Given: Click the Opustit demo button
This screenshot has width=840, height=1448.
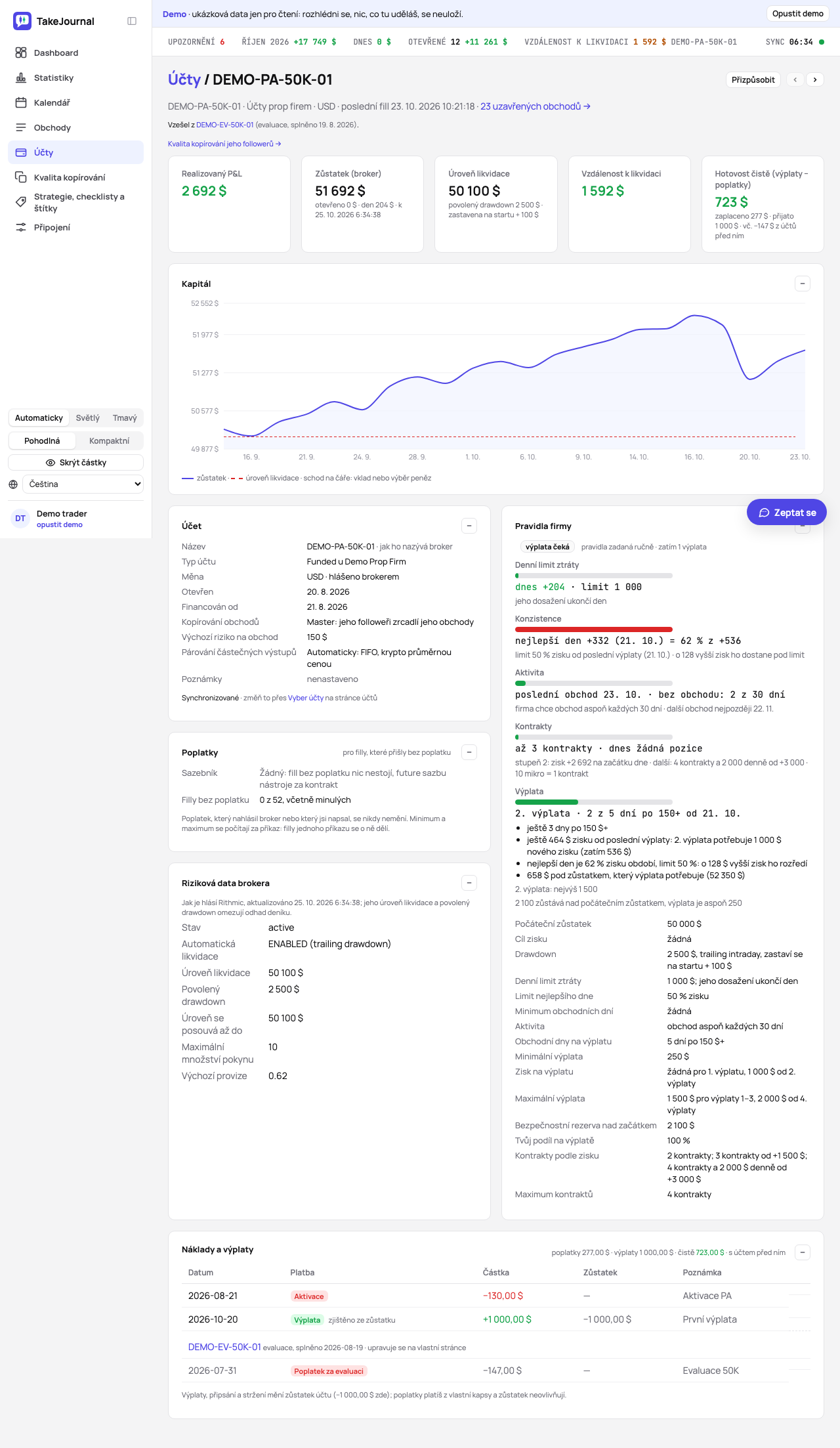Looking at the screenshot, I should 798,14.
